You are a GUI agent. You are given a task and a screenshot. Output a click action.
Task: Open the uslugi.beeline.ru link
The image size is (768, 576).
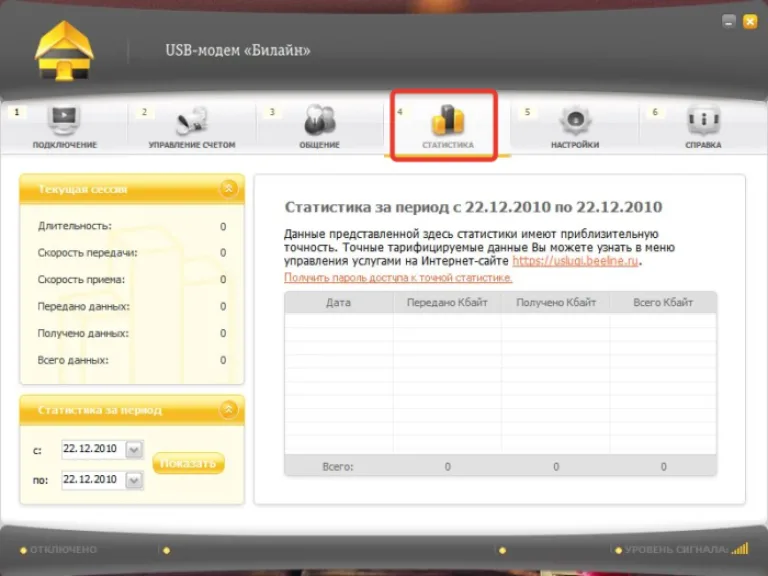tap(575, 261)
